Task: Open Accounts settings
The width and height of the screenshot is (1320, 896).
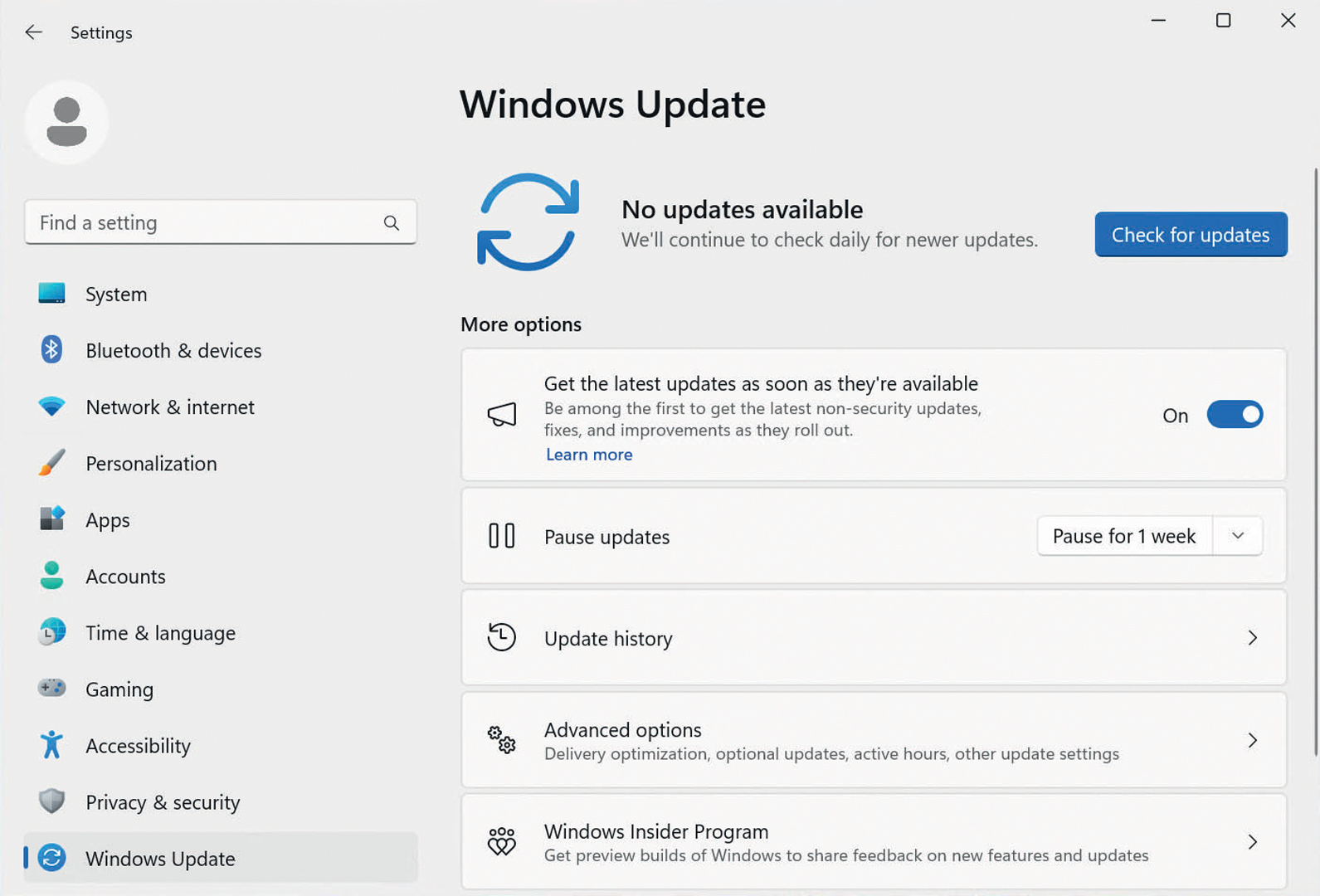Action: [x=221, y=576]
